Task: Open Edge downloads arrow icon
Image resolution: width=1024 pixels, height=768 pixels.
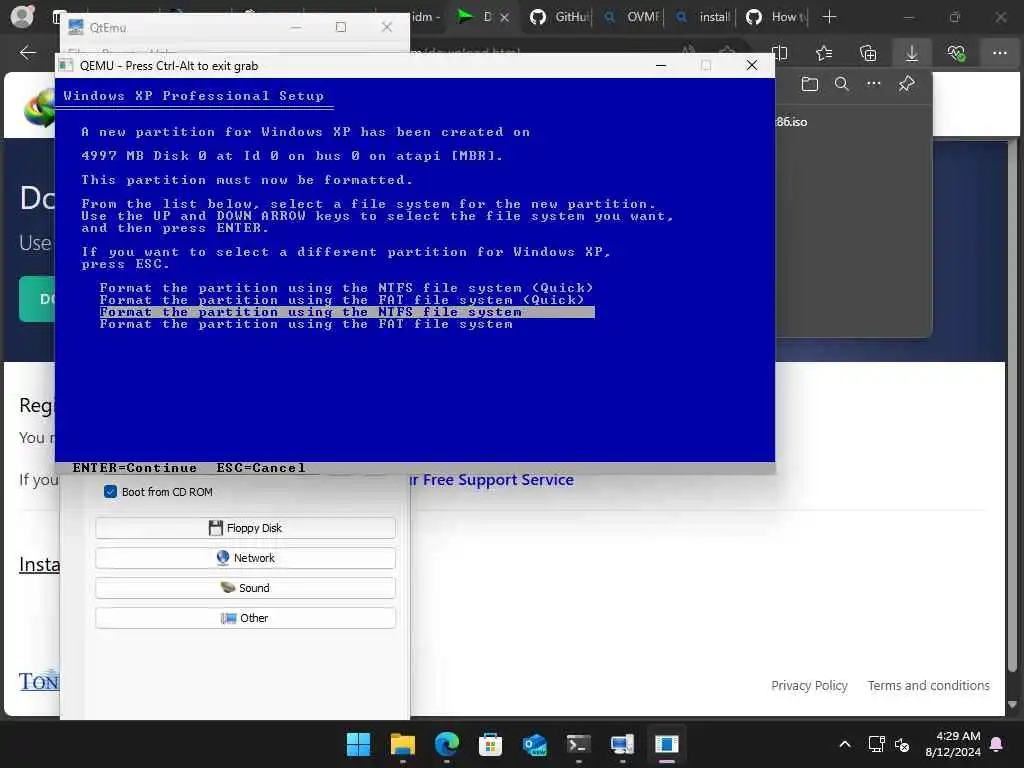Action: (912, 53)
